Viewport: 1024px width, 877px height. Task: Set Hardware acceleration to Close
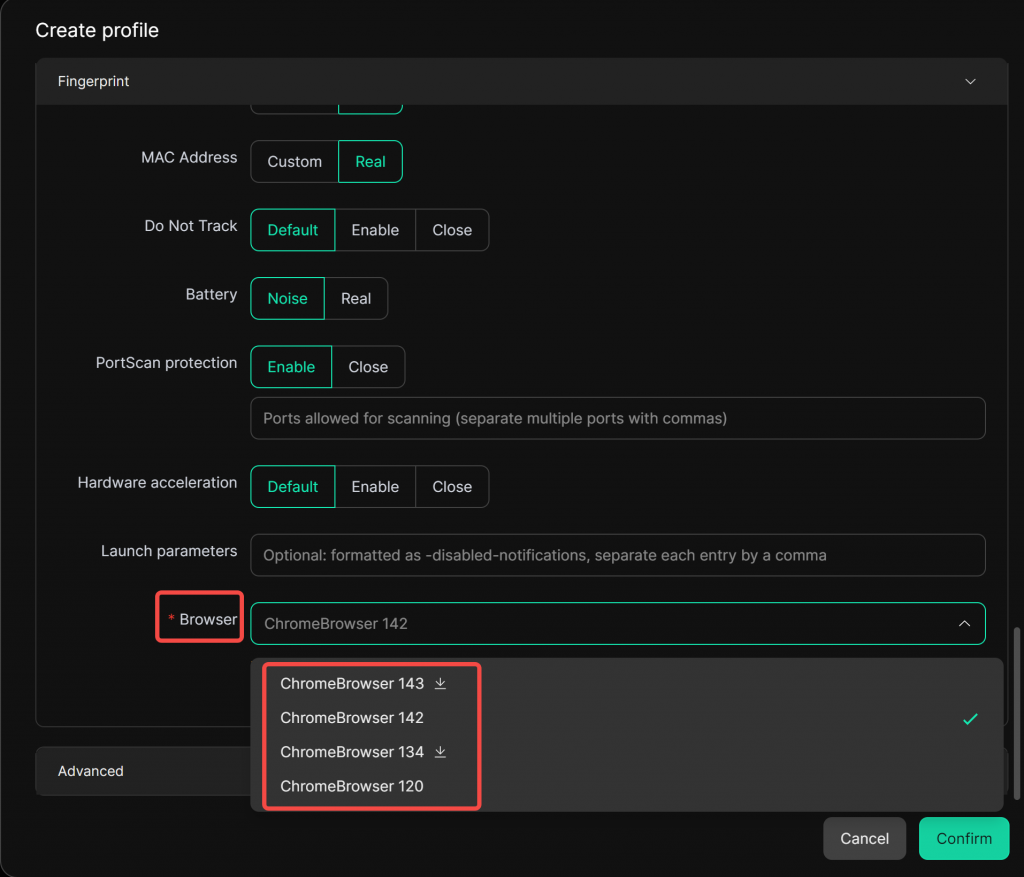[452, 487]
